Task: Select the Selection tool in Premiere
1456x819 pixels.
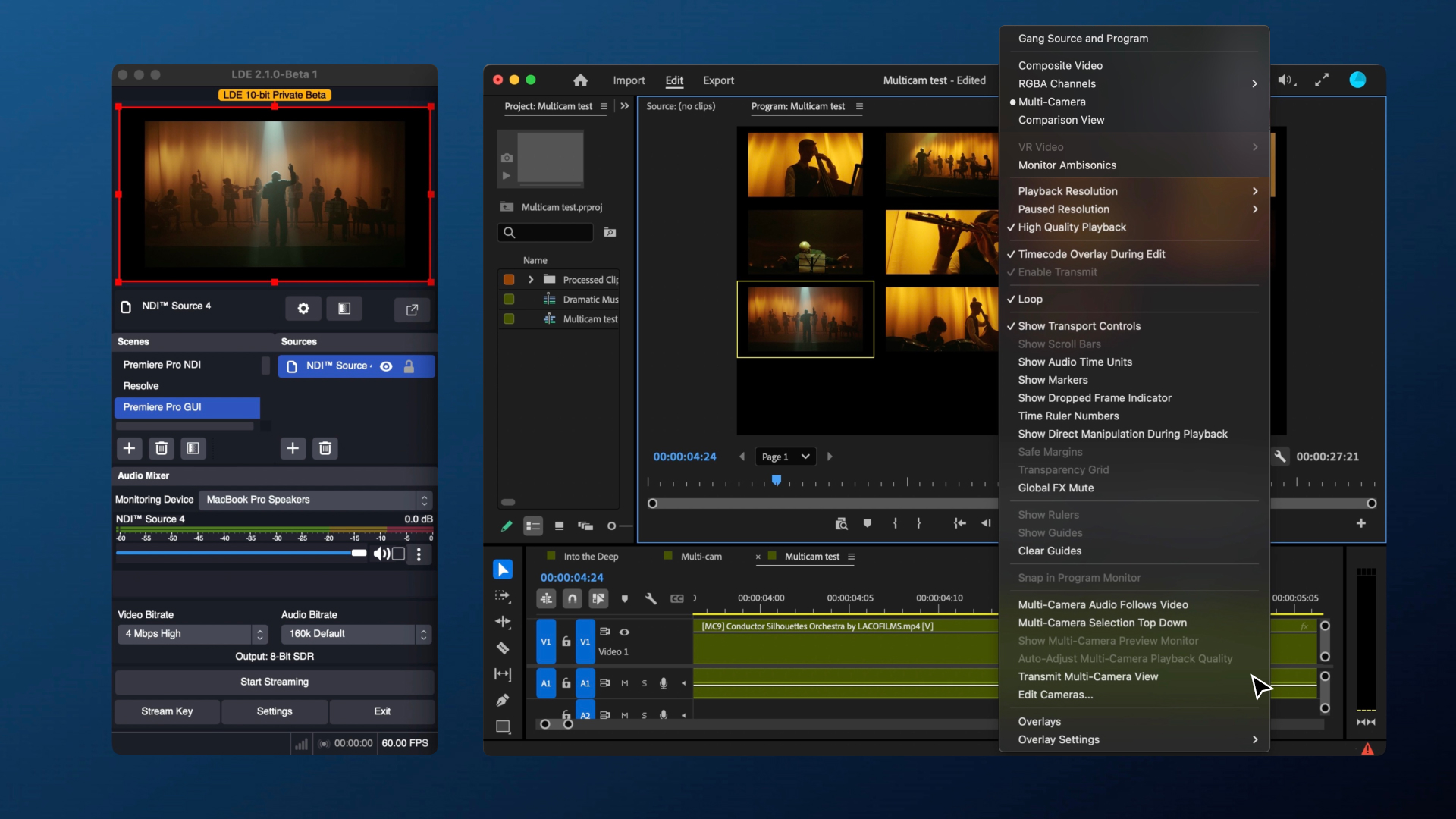Action: click(503, 570)
